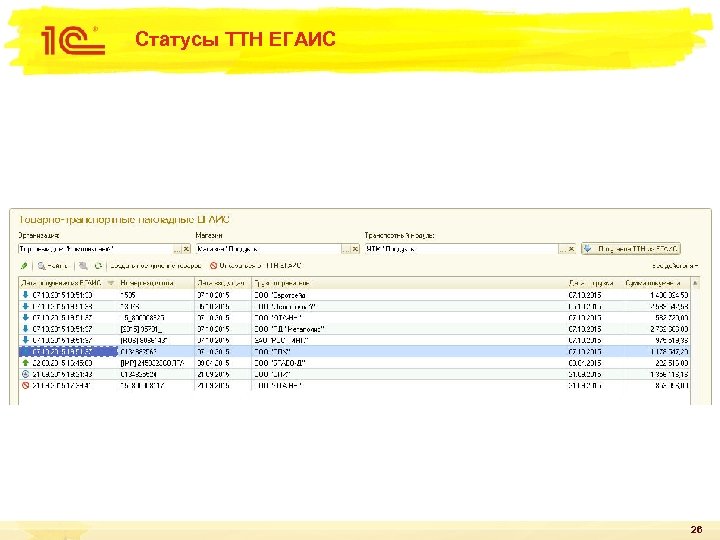This screenshot has width=720, height=540.
Task: Click blue arrow icon in ТД Мегаполис row
Action: tap(26, 329)
